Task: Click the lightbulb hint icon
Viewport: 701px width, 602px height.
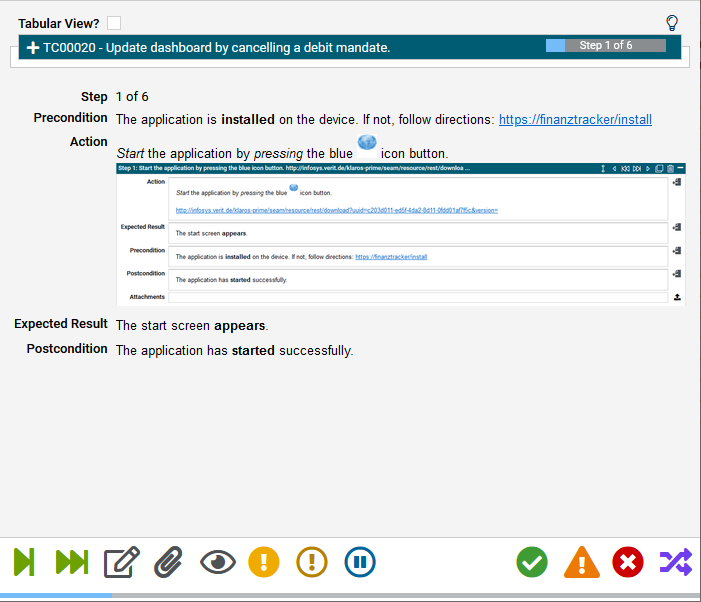Action: [672, 23]
